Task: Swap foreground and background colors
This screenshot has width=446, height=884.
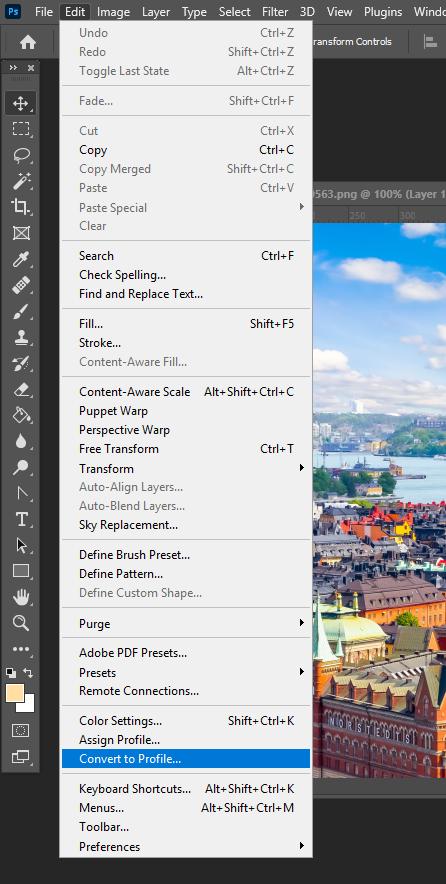Action: (x=28, y=673)
